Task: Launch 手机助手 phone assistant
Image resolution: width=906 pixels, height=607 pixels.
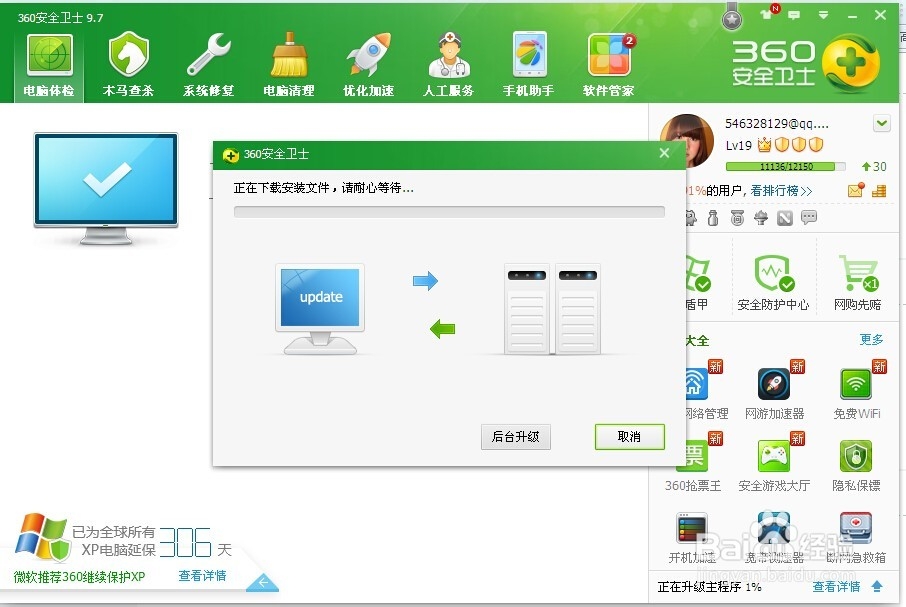Action: tap(529, 65)
